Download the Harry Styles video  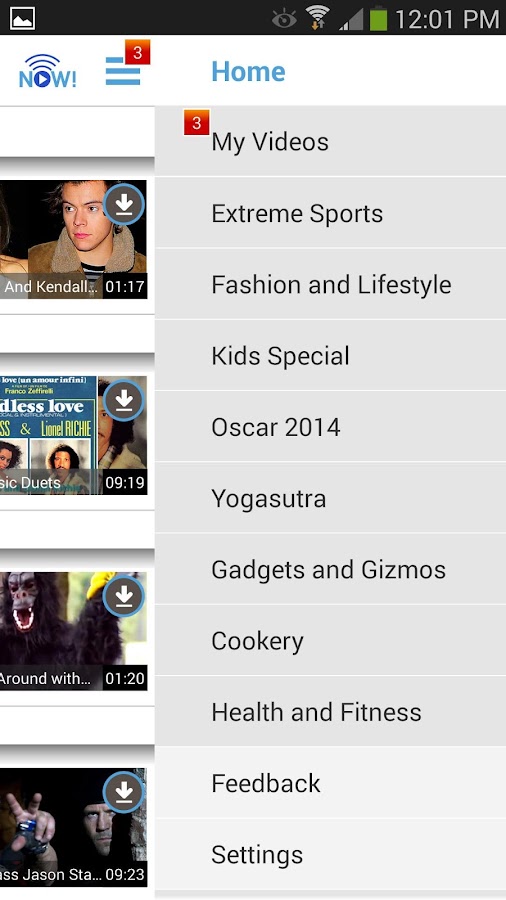[124, 204]
